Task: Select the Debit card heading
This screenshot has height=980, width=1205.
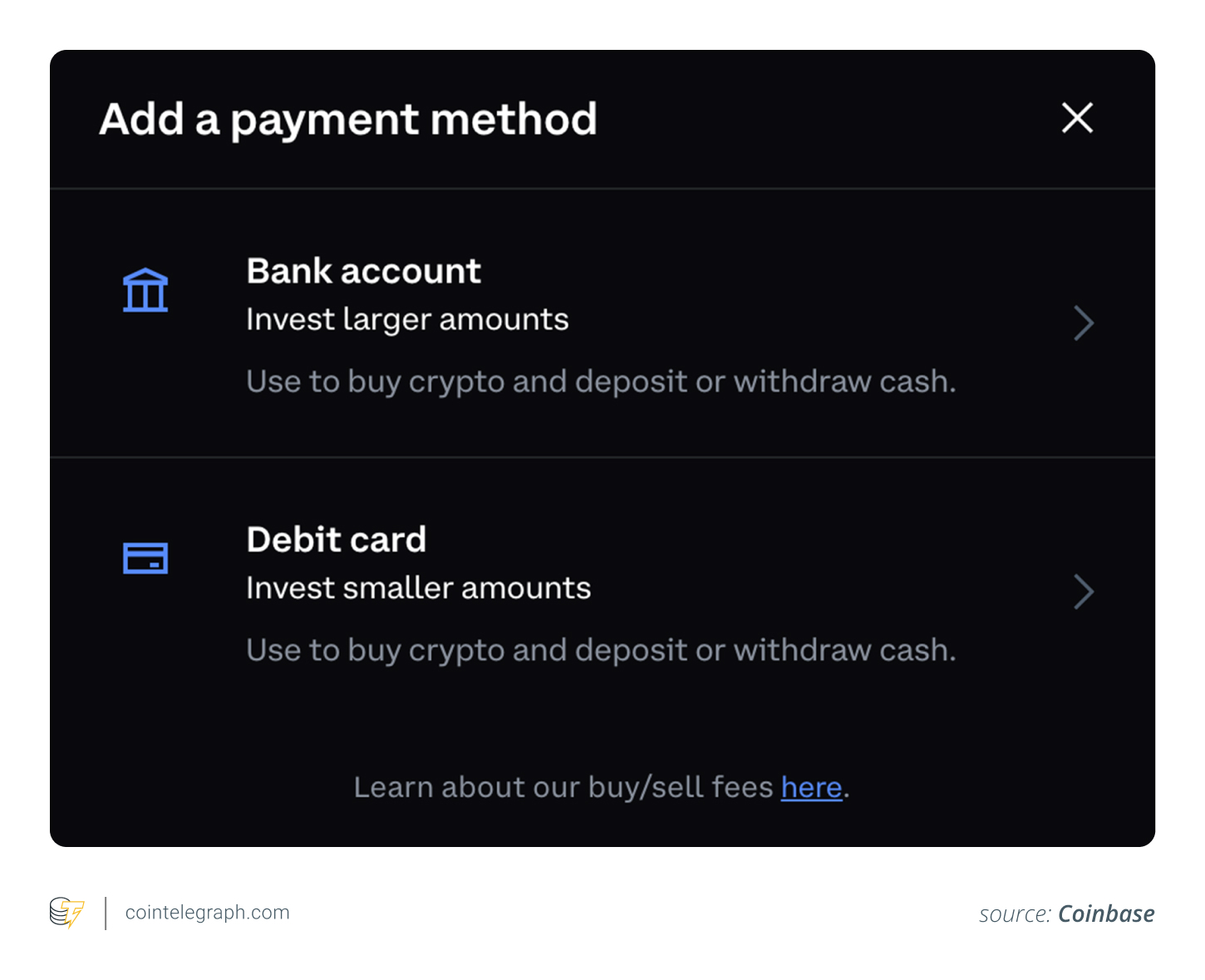Action: coord(337,539)
